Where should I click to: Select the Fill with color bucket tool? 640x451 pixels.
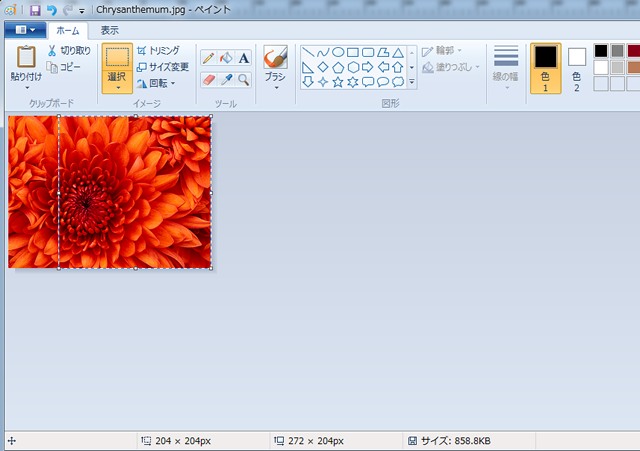click(x=226, y=58)
